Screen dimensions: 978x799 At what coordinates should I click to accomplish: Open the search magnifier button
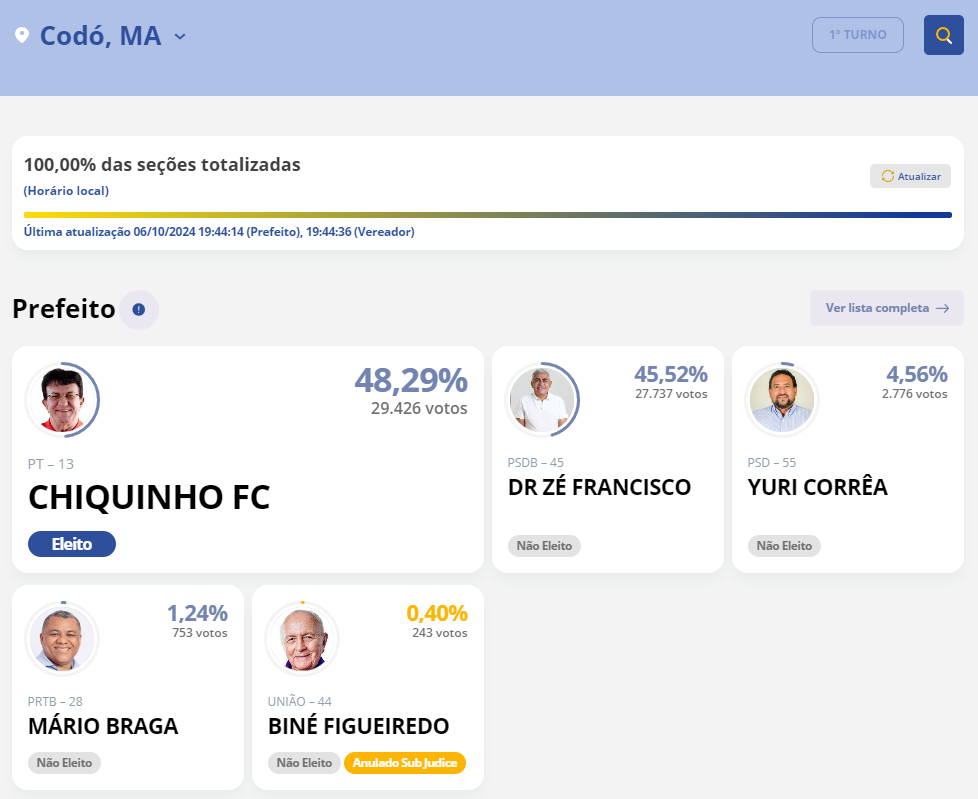click(943, 35)
